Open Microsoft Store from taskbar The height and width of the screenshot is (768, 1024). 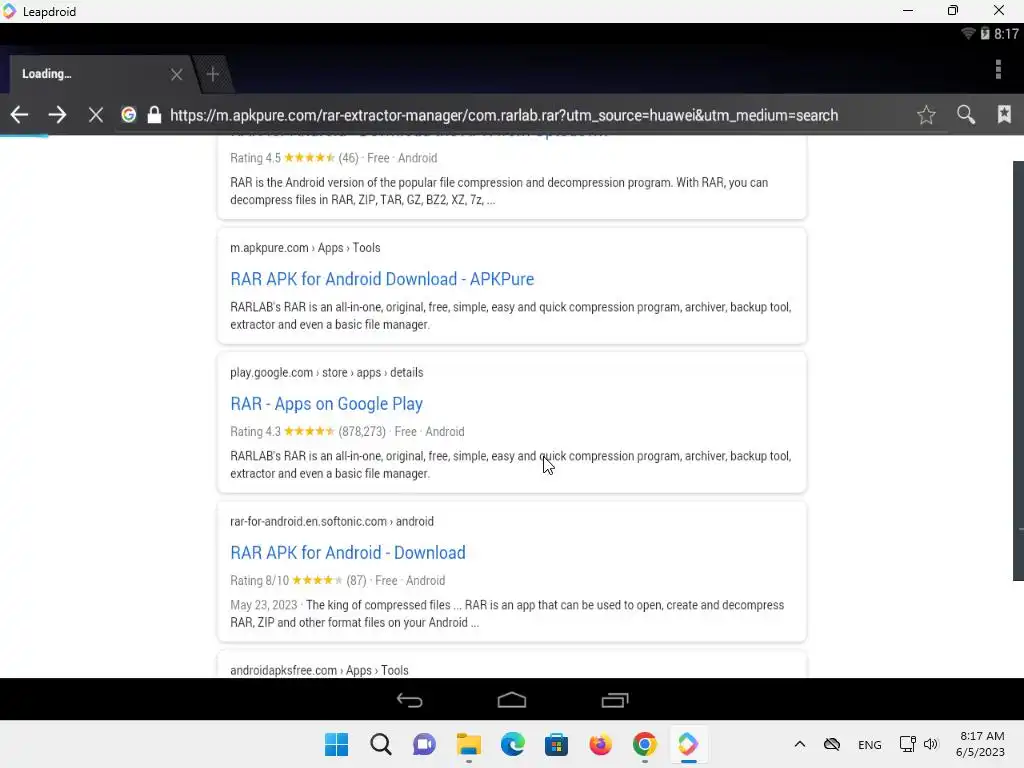[x=556, y=744]
